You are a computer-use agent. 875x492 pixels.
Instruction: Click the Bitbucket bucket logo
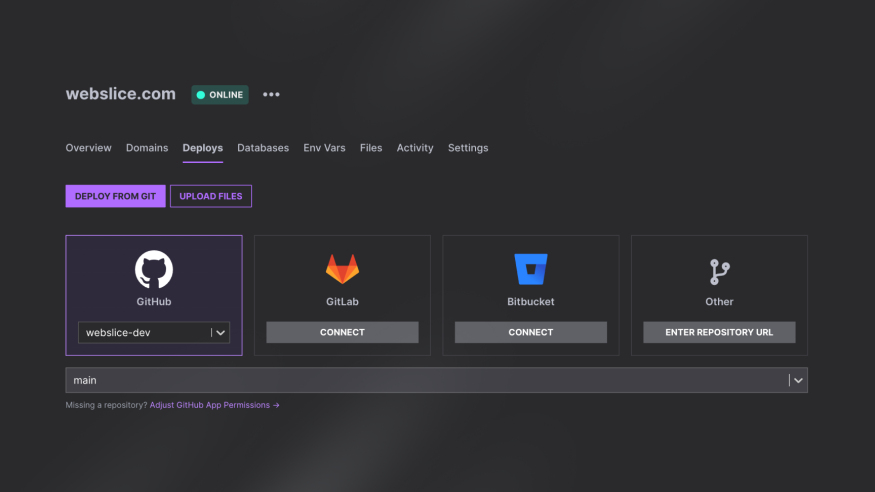click(x=531, y=269)
